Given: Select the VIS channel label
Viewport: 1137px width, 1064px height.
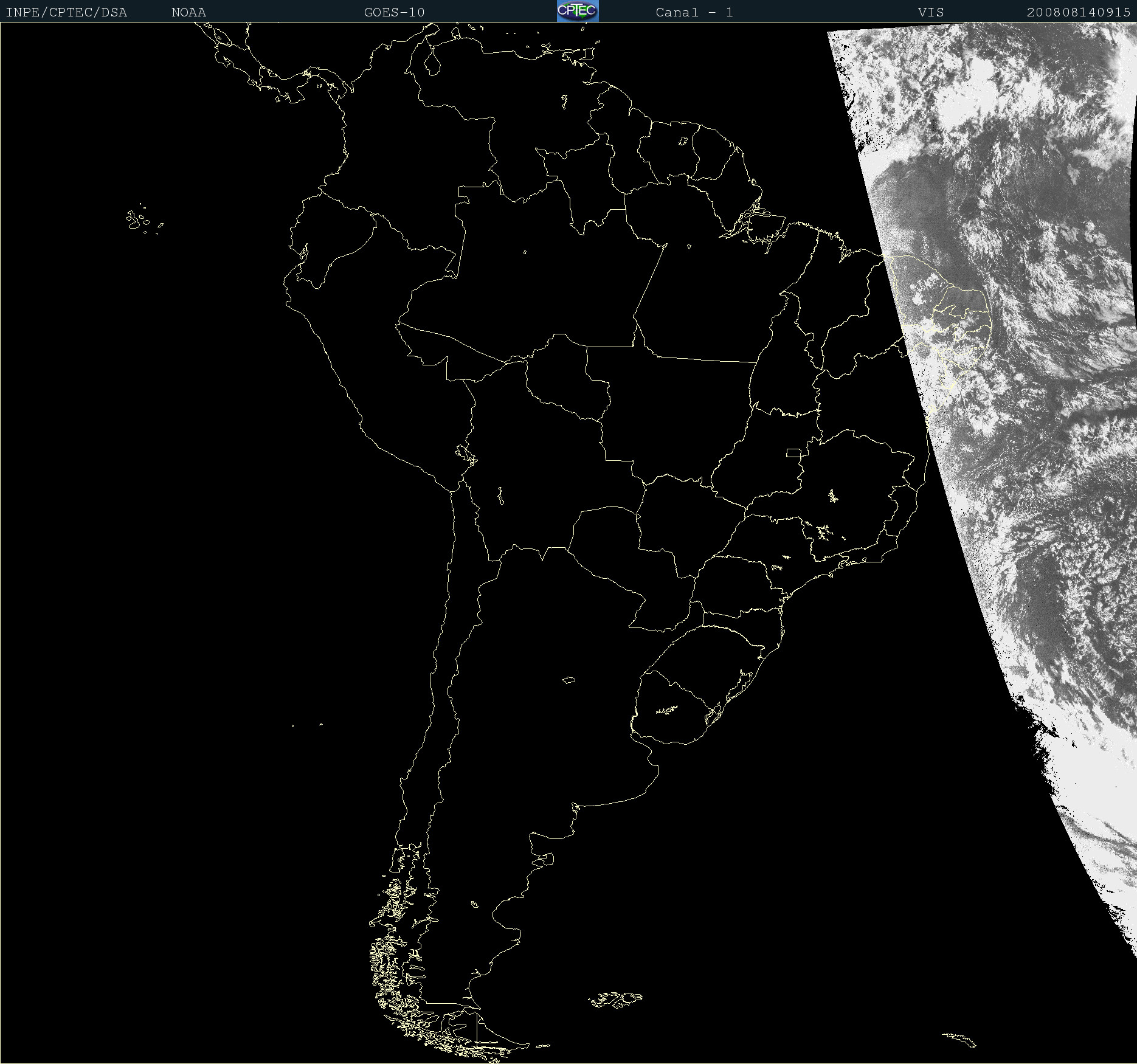Looking at the screenshot, I should [931, 12].
